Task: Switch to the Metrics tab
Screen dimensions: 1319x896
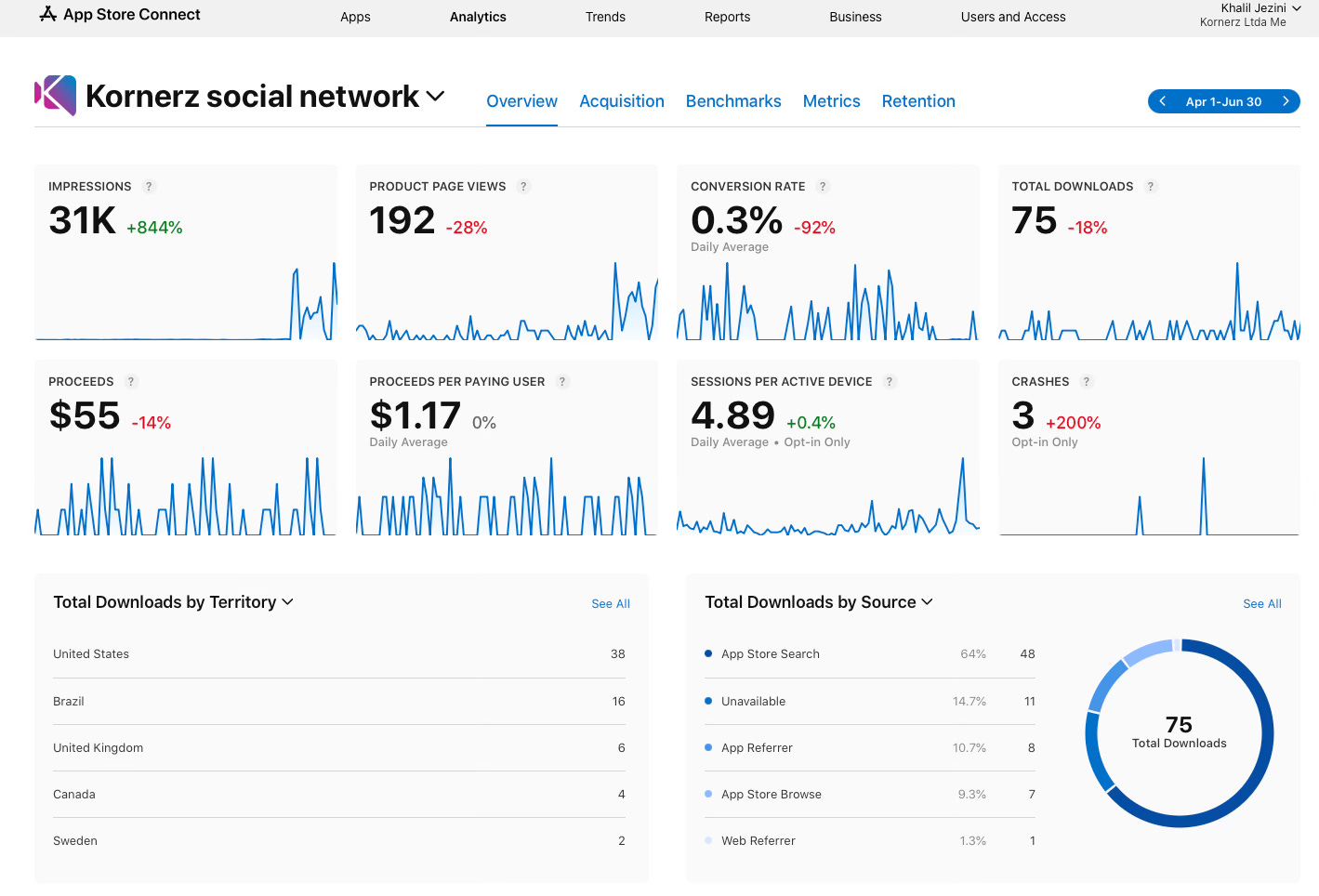Action: pyautogui.click(x=831, y=101)
